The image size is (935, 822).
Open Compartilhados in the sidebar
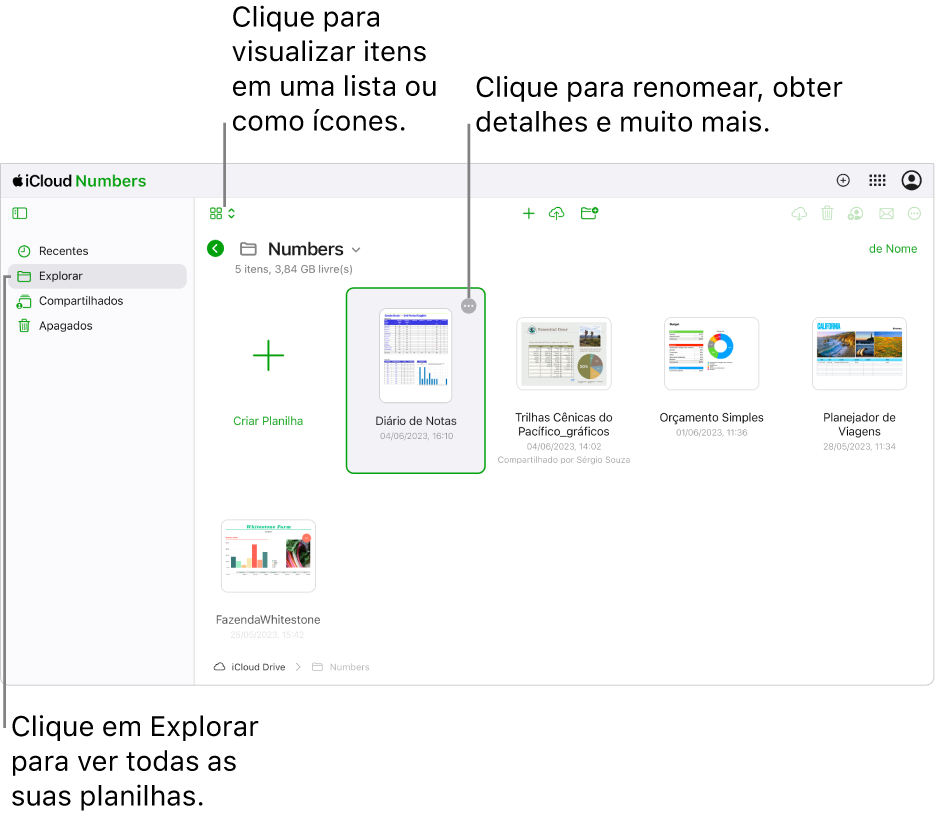97,301
